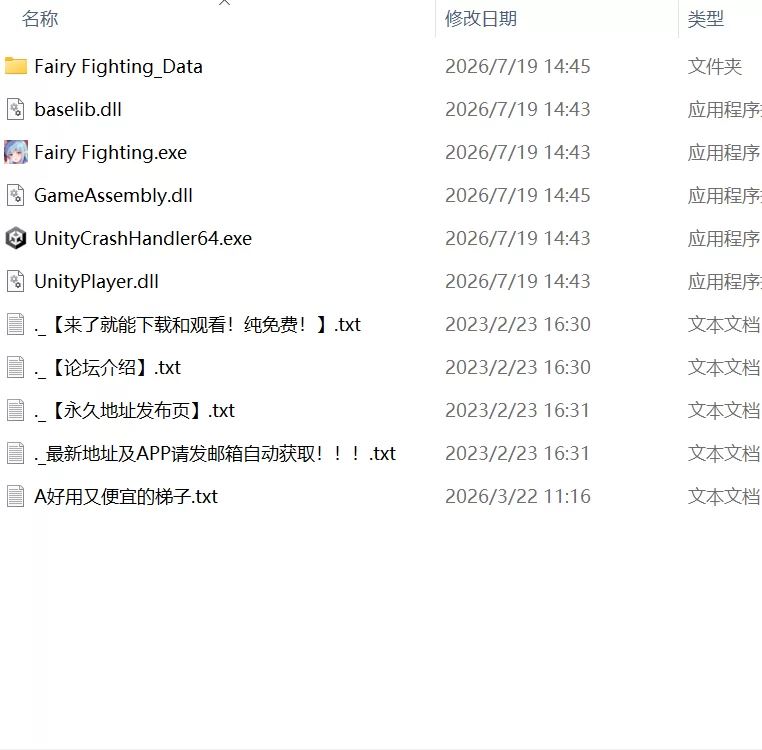The width and height of the screenshot is (762, 750).
Task: Click the date of 【永久地址发布页】.txt
Action: (x=518, y=411)
